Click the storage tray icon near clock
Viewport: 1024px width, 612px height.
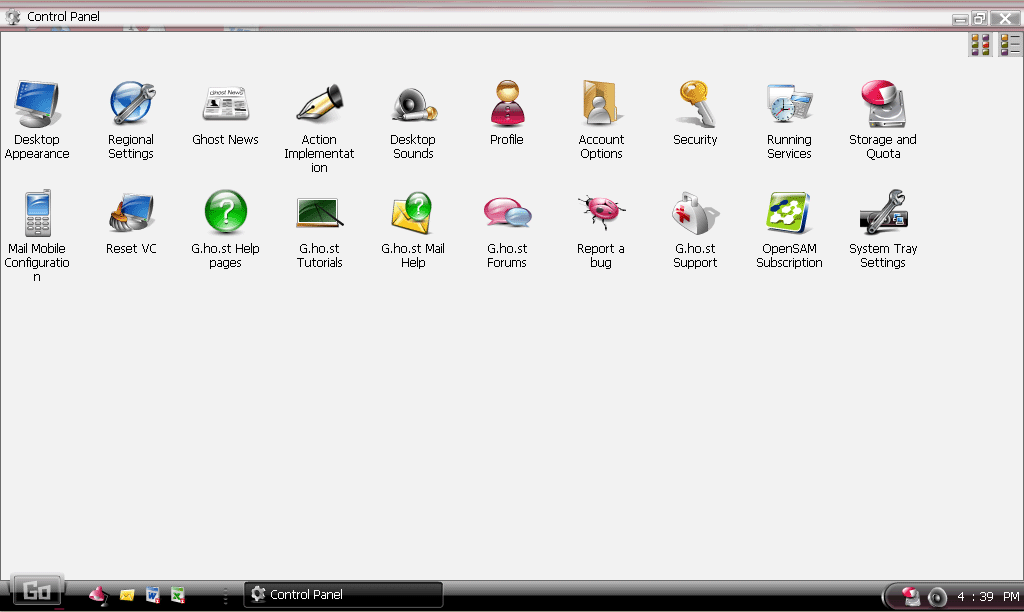click(910, 596)
